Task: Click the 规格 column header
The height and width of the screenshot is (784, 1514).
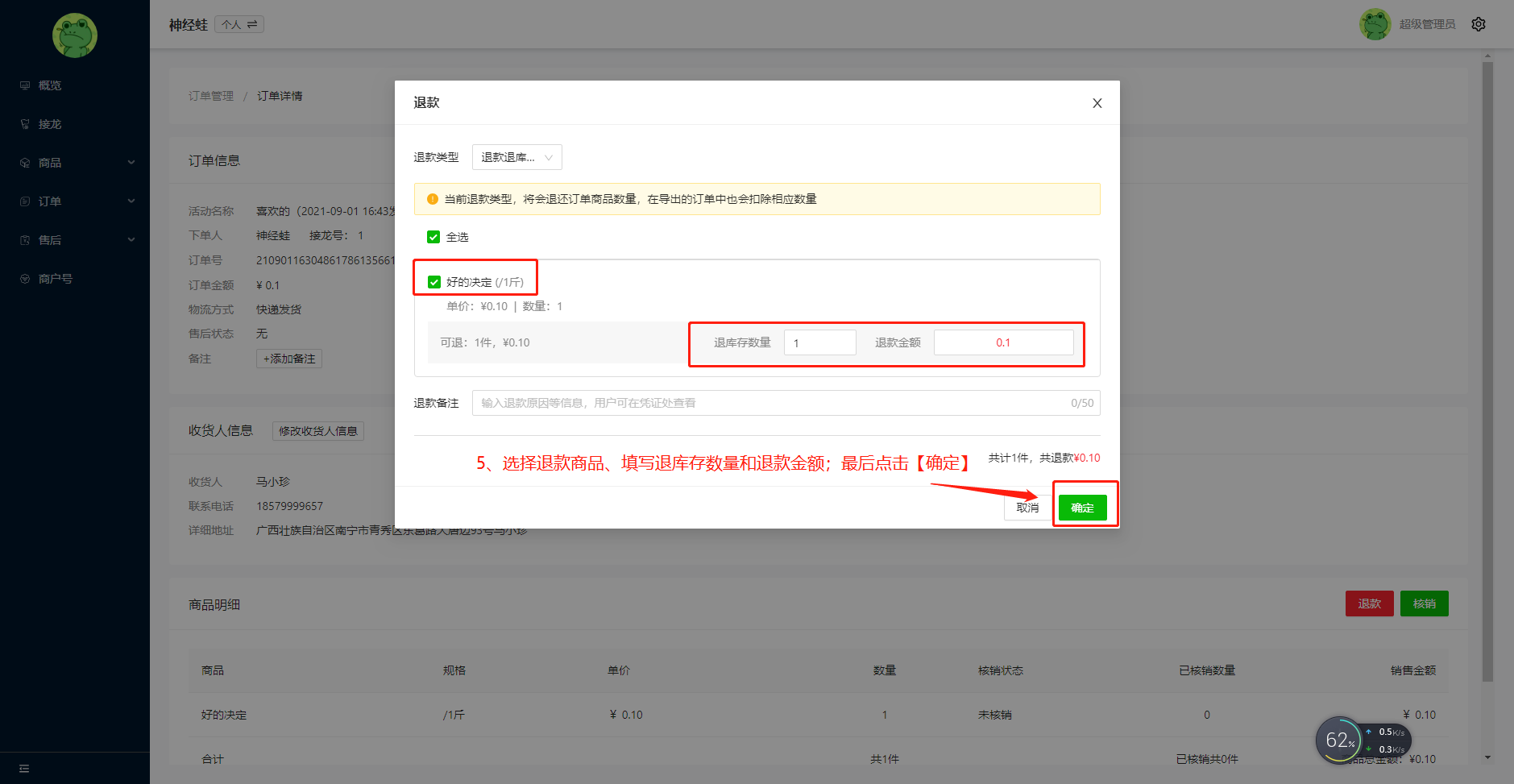Action: pos(454,670)
